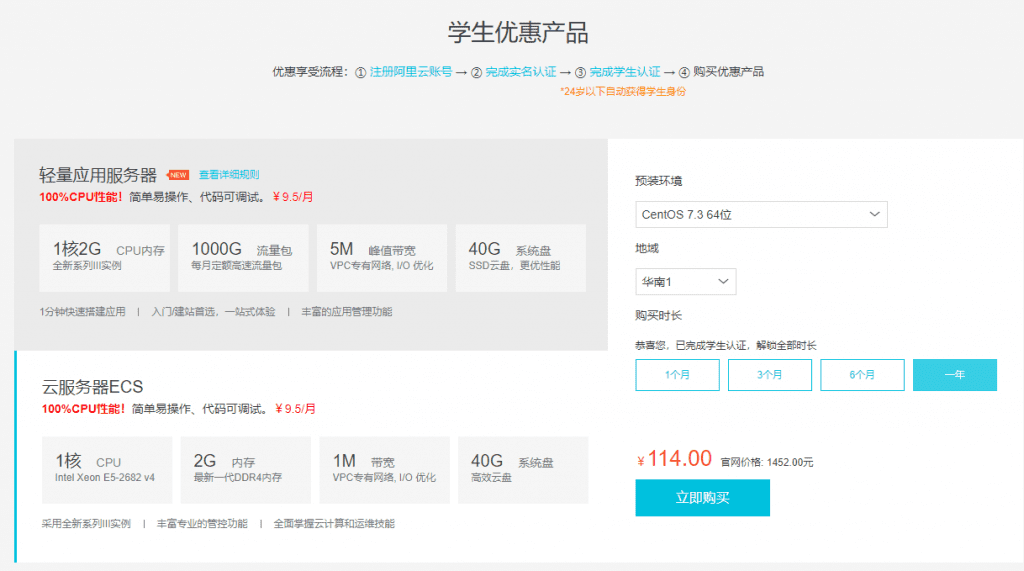Screen dimensions: 1024x571
Task: Open the 完成实名认证 link
Action: coord(520,72)
